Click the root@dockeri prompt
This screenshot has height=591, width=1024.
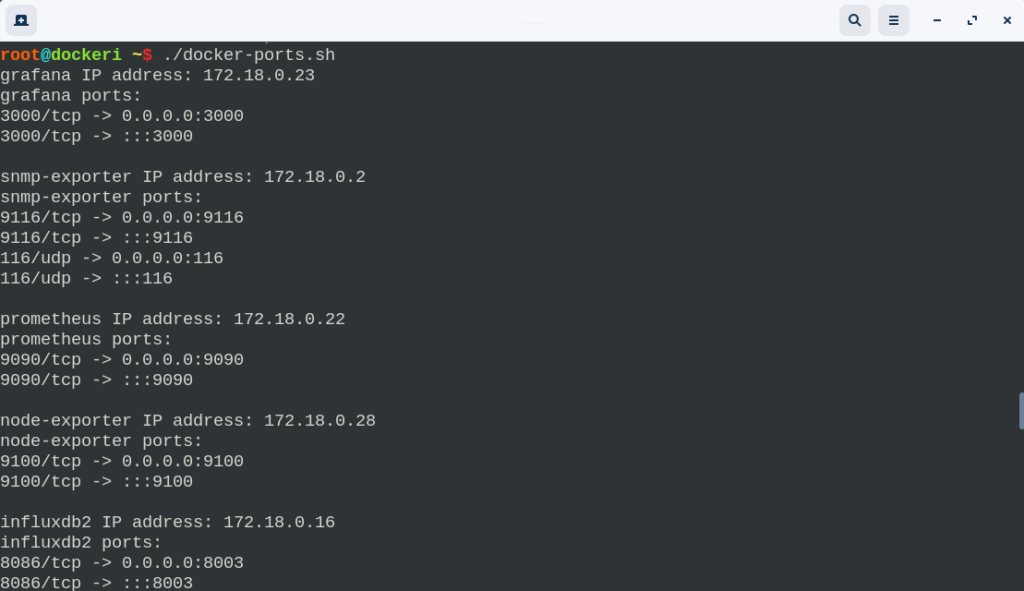(x=61, y=55)
